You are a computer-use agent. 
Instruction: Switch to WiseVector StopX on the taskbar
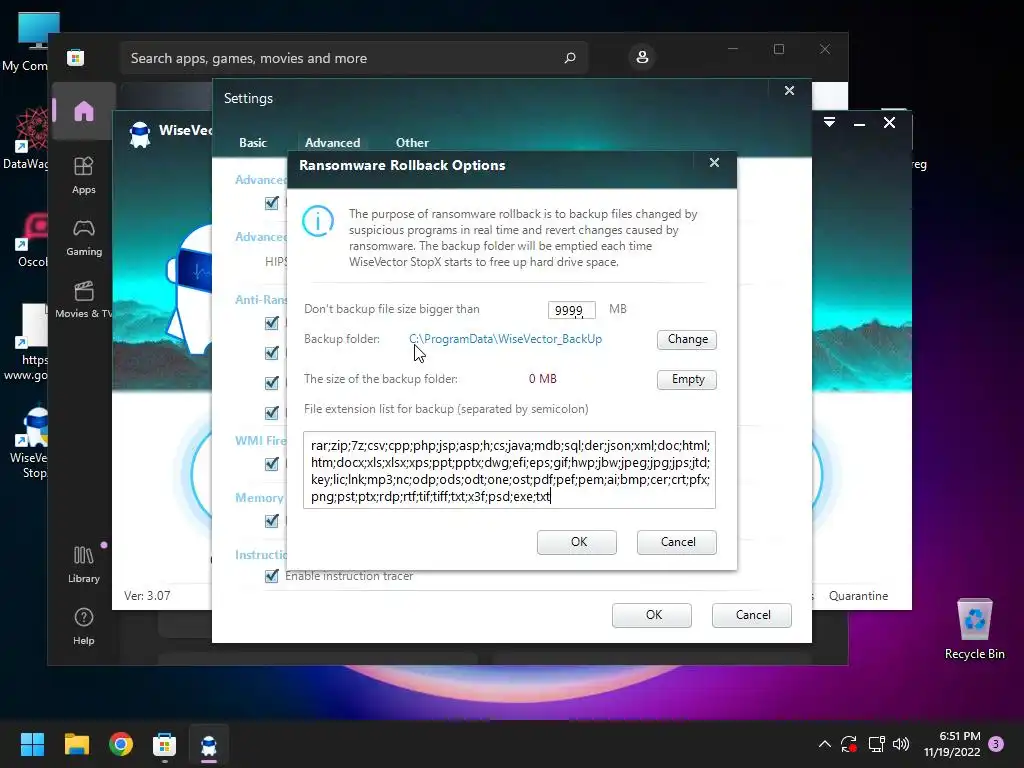[x=209, y=744]
